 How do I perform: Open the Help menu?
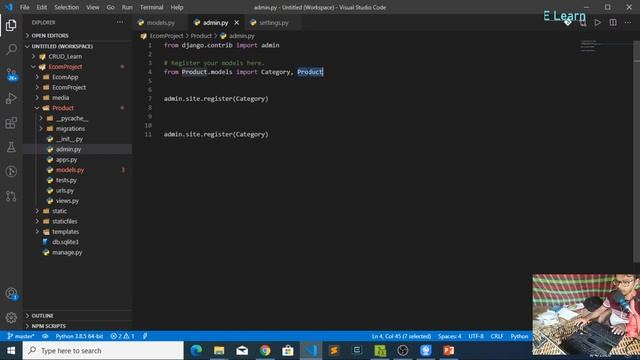point(177,7)
